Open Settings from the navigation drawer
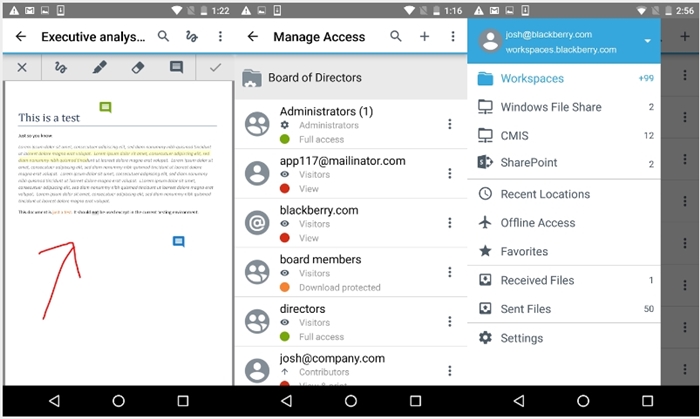The image size is (700, 419). [x=521, y=338]
